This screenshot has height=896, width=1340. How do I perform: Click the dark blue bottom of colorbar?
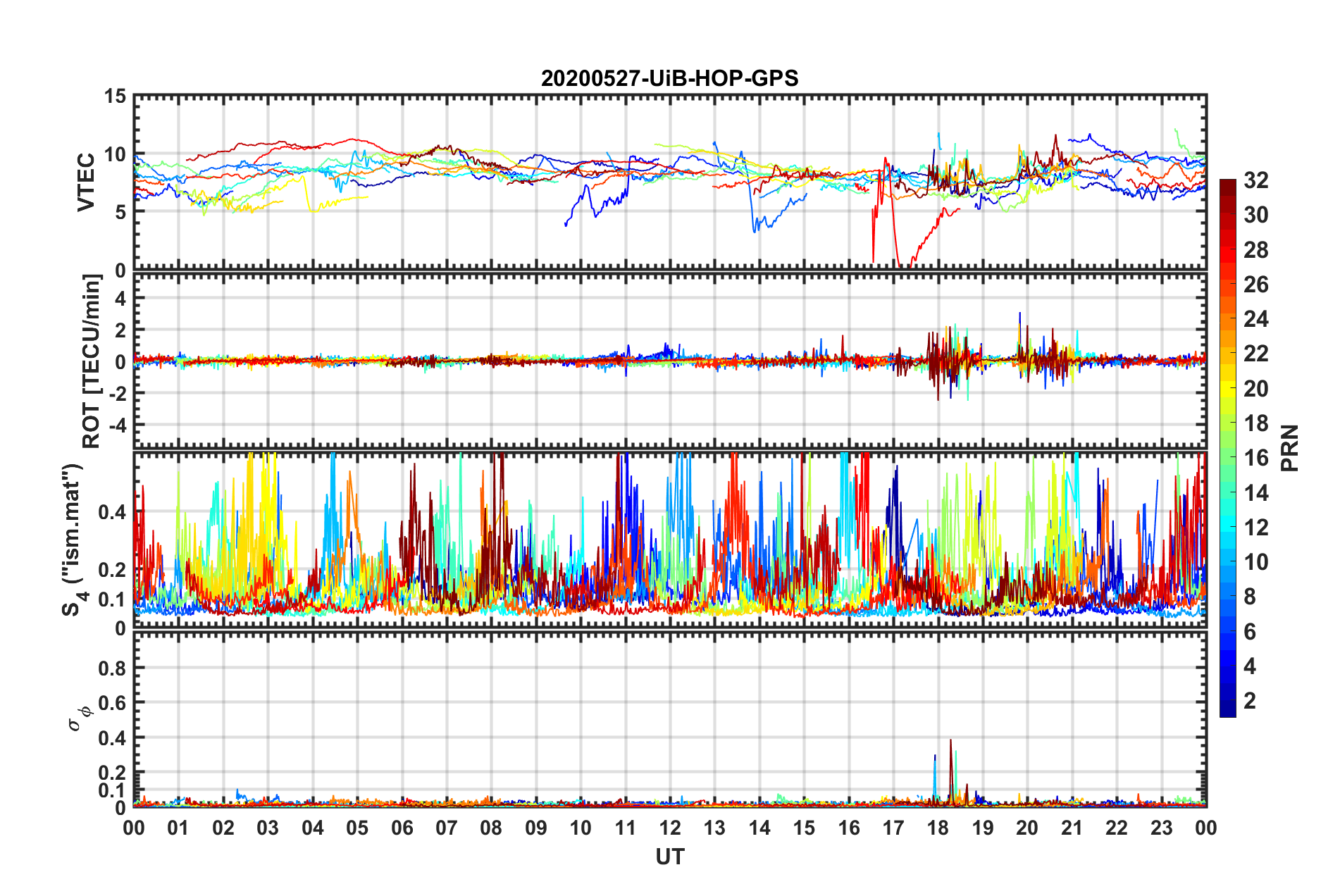(x=1227, y=710)
